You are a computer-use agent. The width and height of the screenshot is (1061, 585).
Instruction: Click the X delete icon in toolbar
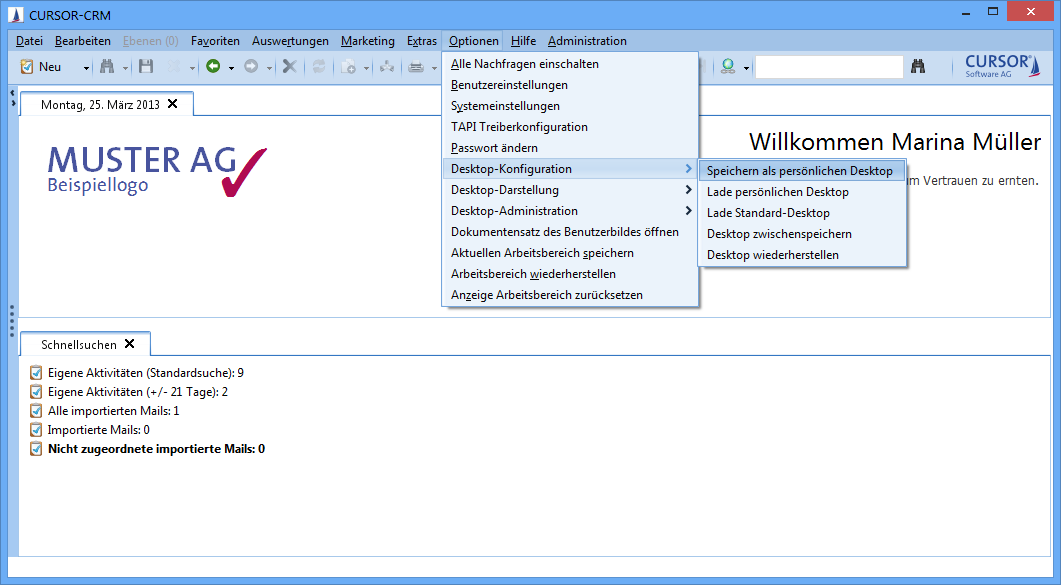pos(289,67)
